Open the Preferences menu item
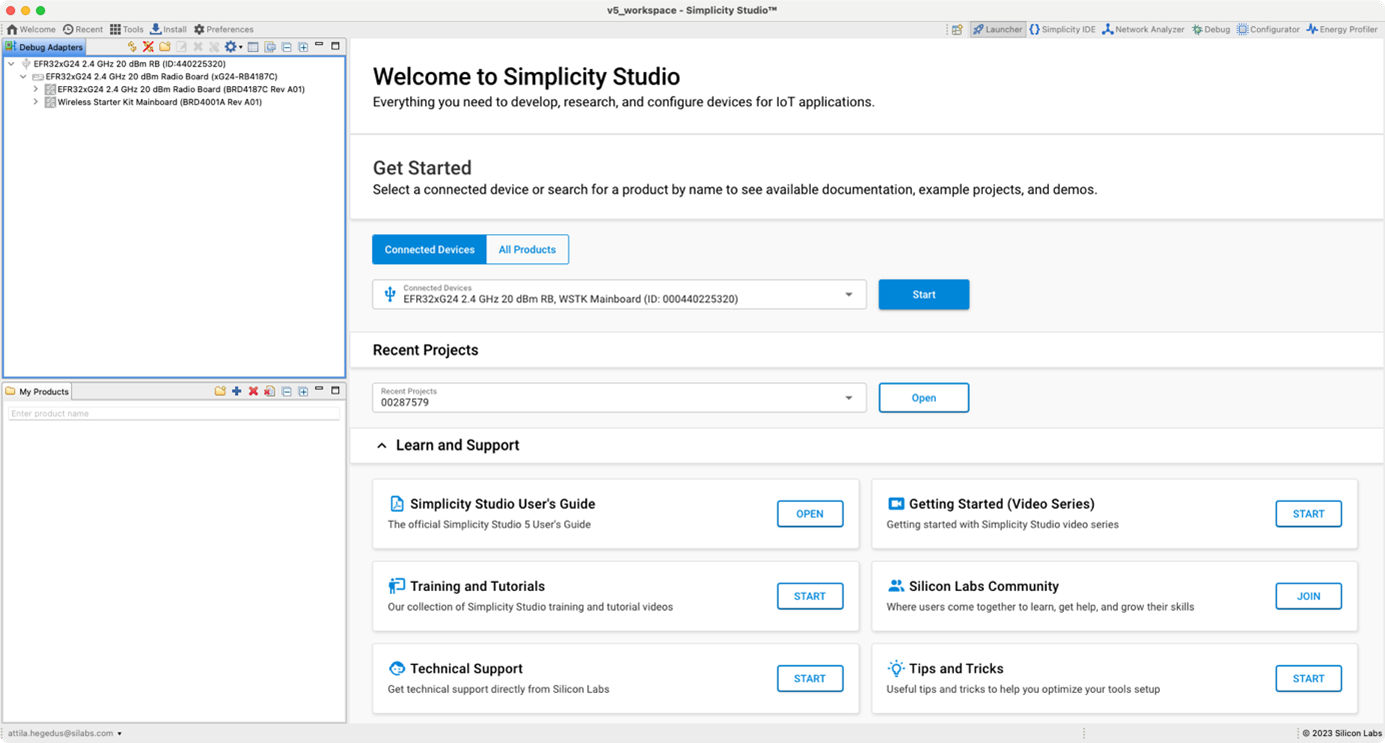Screen dimensions: 1385x743 pyautogui.click(x=222, y=29)
